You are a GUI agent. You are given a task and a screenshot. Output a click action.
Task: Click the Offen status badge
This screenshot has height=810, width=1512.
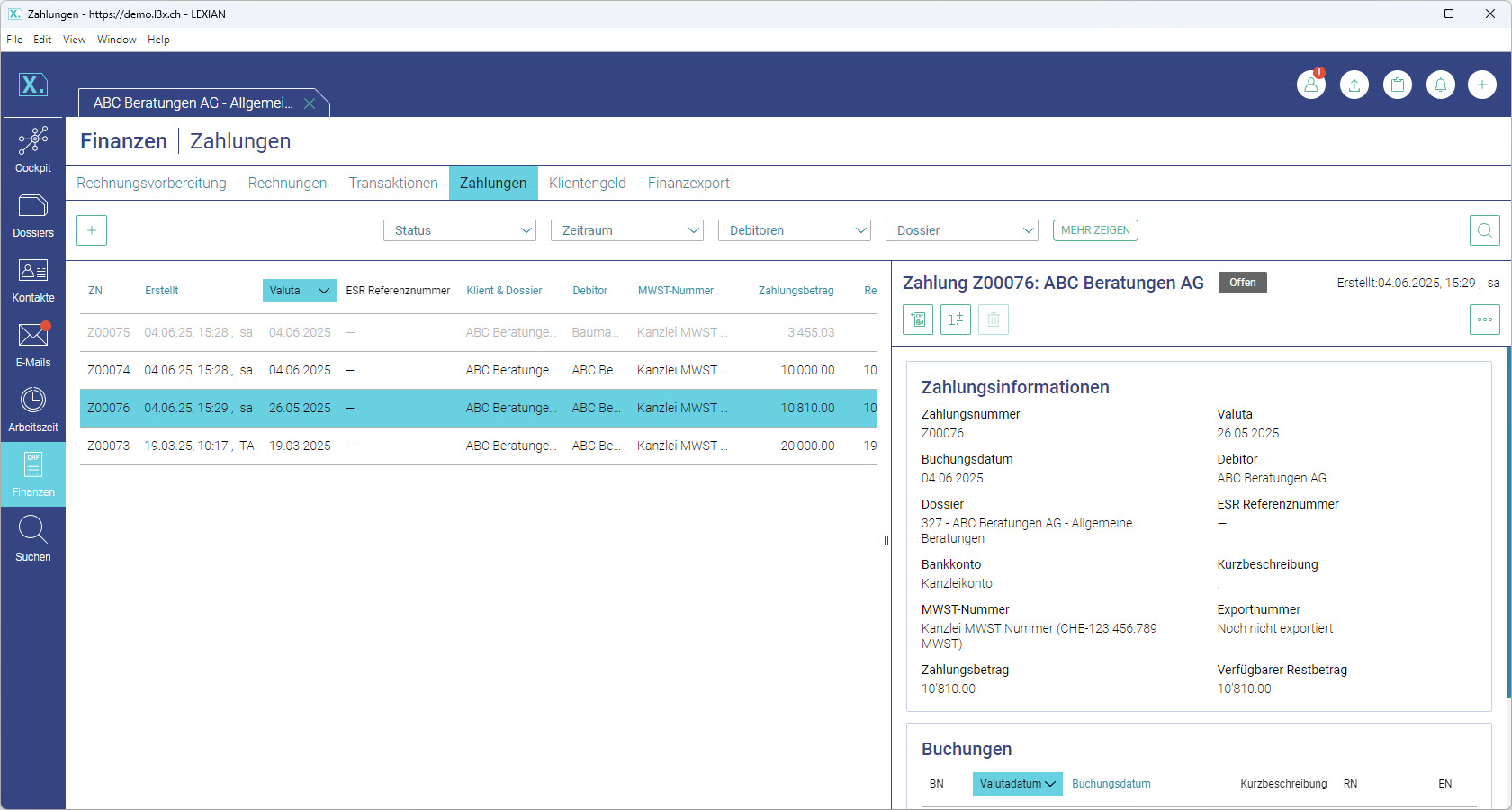[1243, 283]
